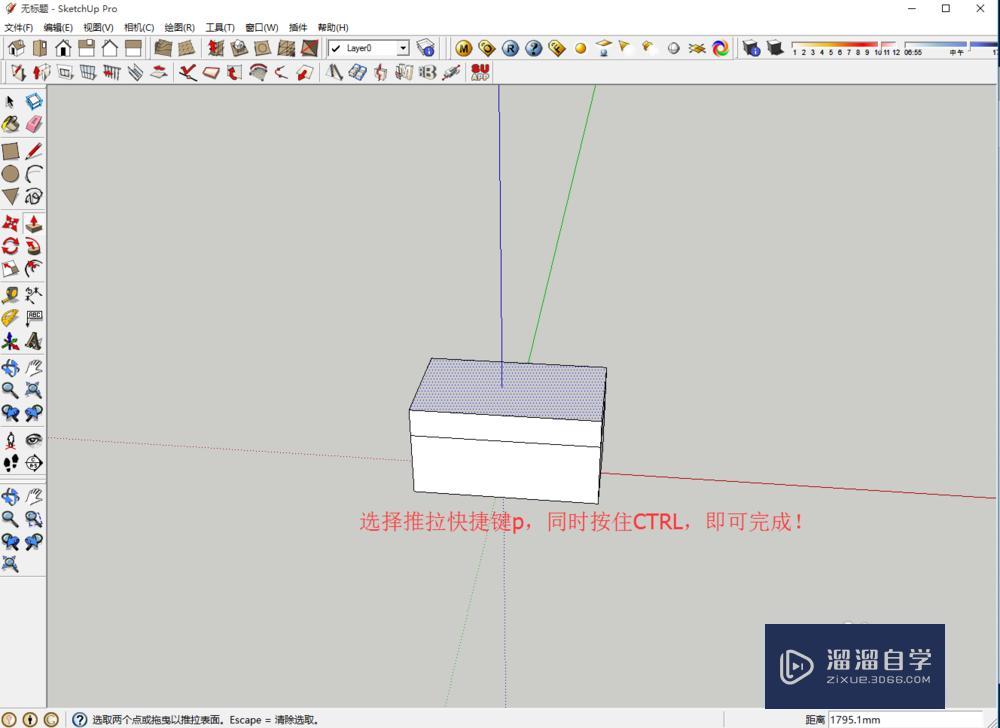Open the V-Ray material editor M icon
Image resolution: width=1000 pixels, height=728 pixels.
464,48
